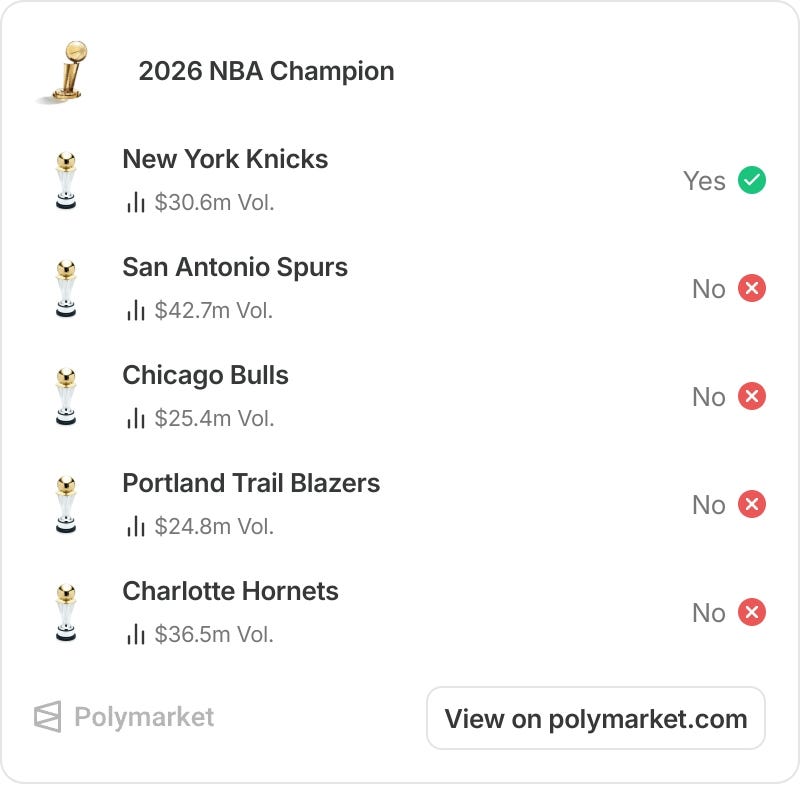
Task: Open the Charlotte Hornets outcome row
Action: pos(400,612)
